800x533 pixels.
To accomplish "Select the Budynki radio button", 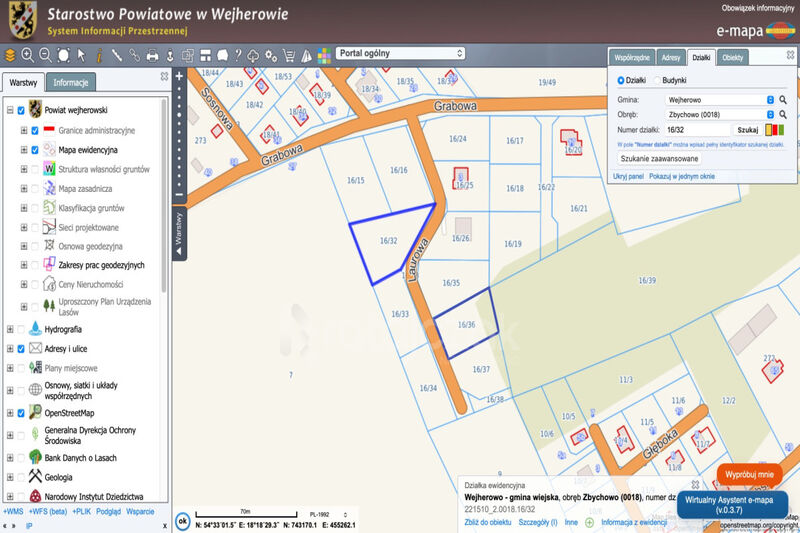I will point(657,80).
